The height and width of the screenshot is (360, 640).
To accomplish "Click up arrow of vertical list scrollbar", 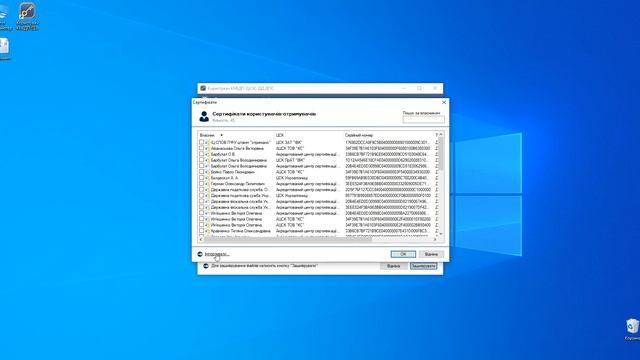I will point(441,134).
